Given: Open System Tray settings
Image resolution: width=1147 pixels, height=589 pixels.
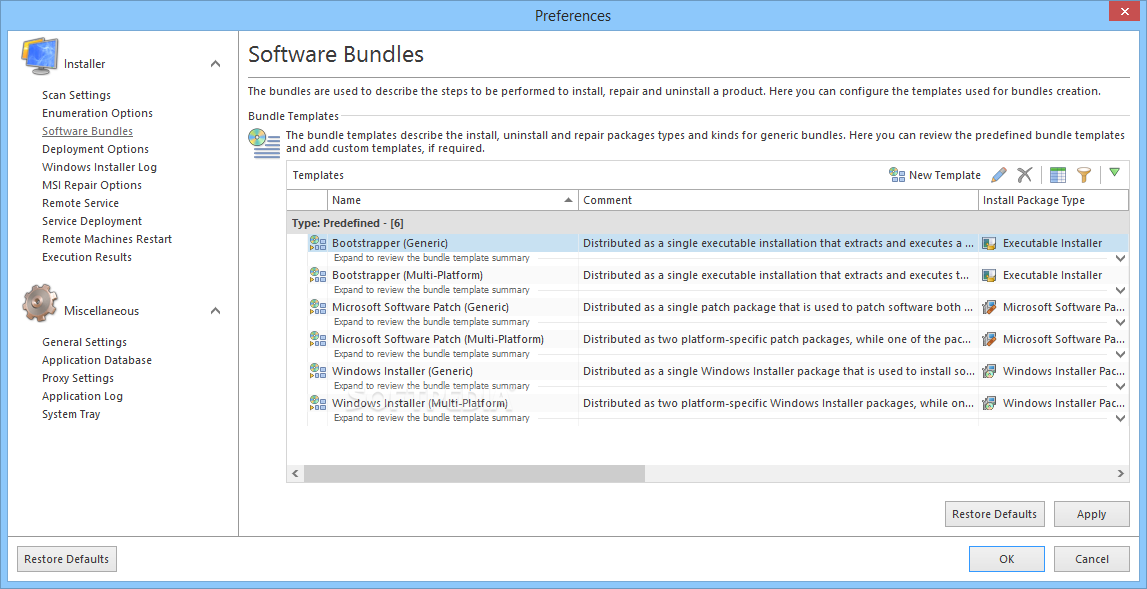Looking at the screenshot, I should pyautogui.click(x=71, y=414).
